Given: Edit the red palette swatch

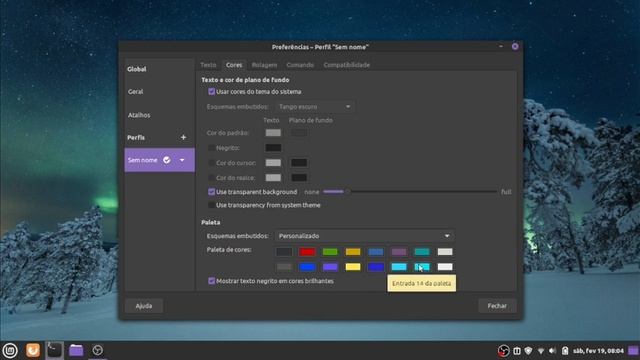Looking at the screenshot, I should pos(307,252).
